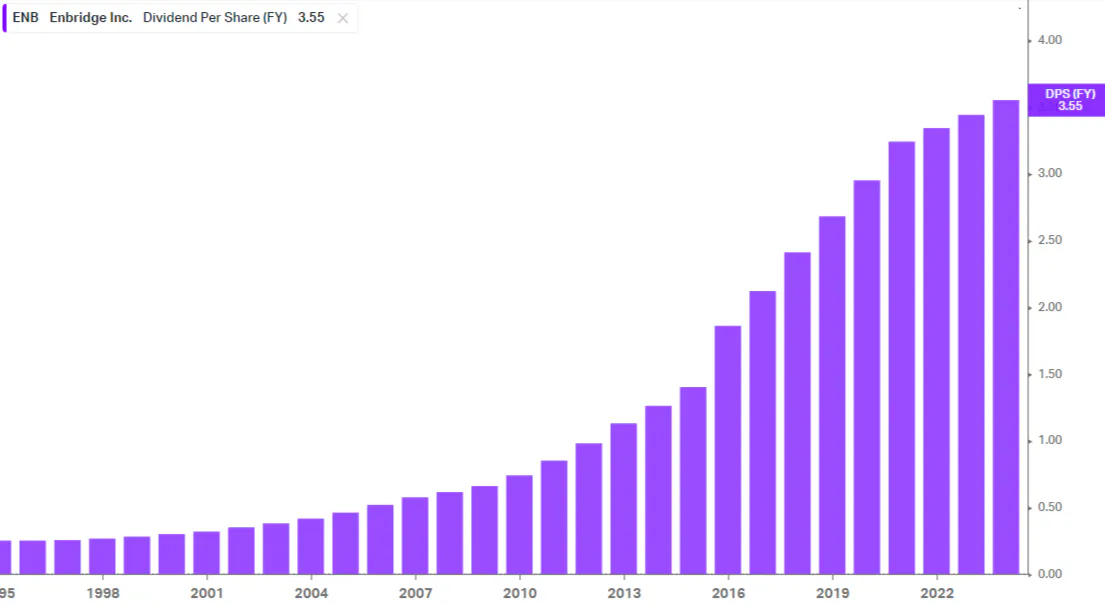Click the Dividend Per Share (FY) label
The width and height of the screenshot is (1105, 605).
click(215, 18)
